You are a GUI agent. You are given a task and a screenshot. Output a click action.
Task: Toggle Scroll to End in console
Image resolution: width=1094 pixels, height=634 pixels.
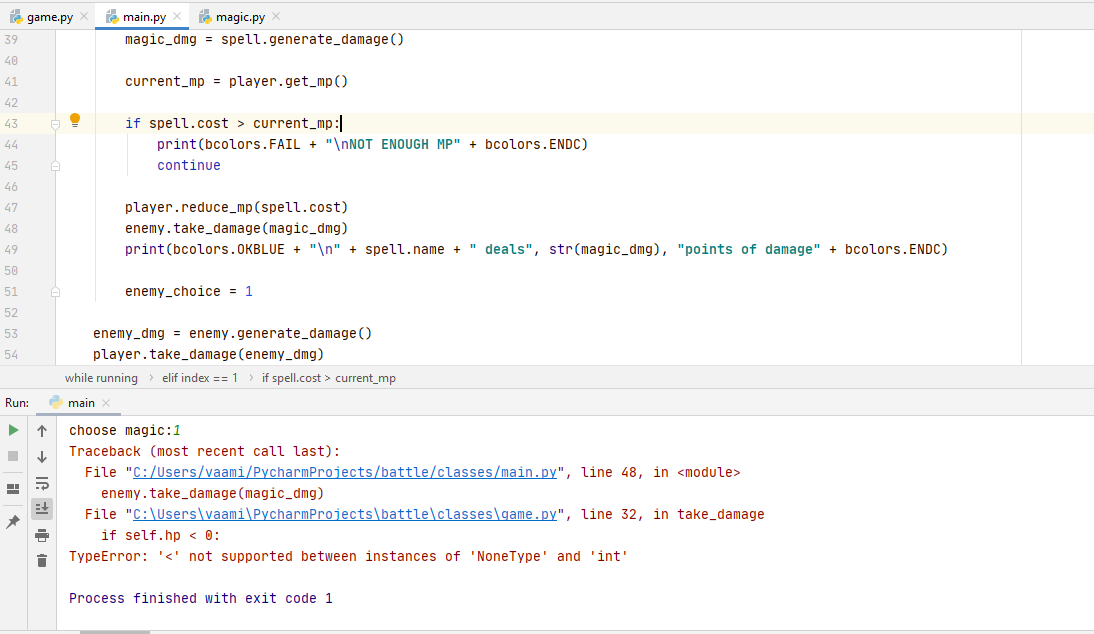tap(41, 508)
